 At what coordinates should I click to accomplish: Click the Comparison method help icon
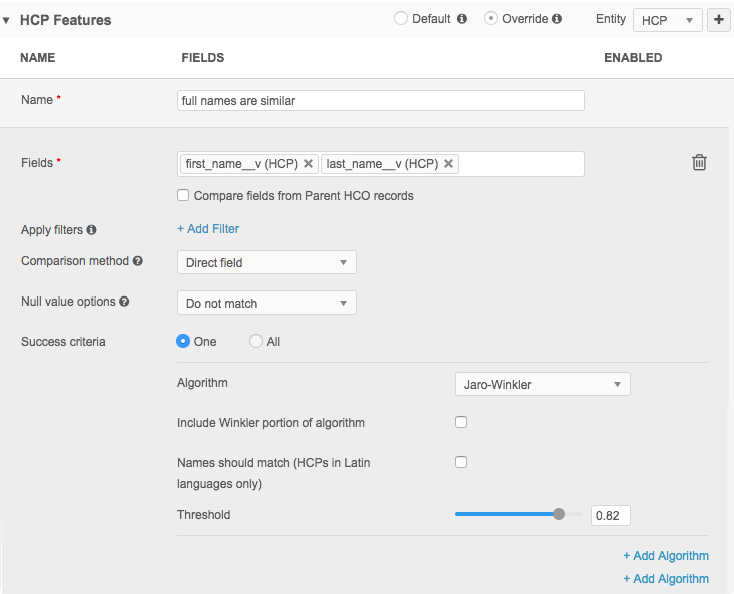[x=138, y=261]
